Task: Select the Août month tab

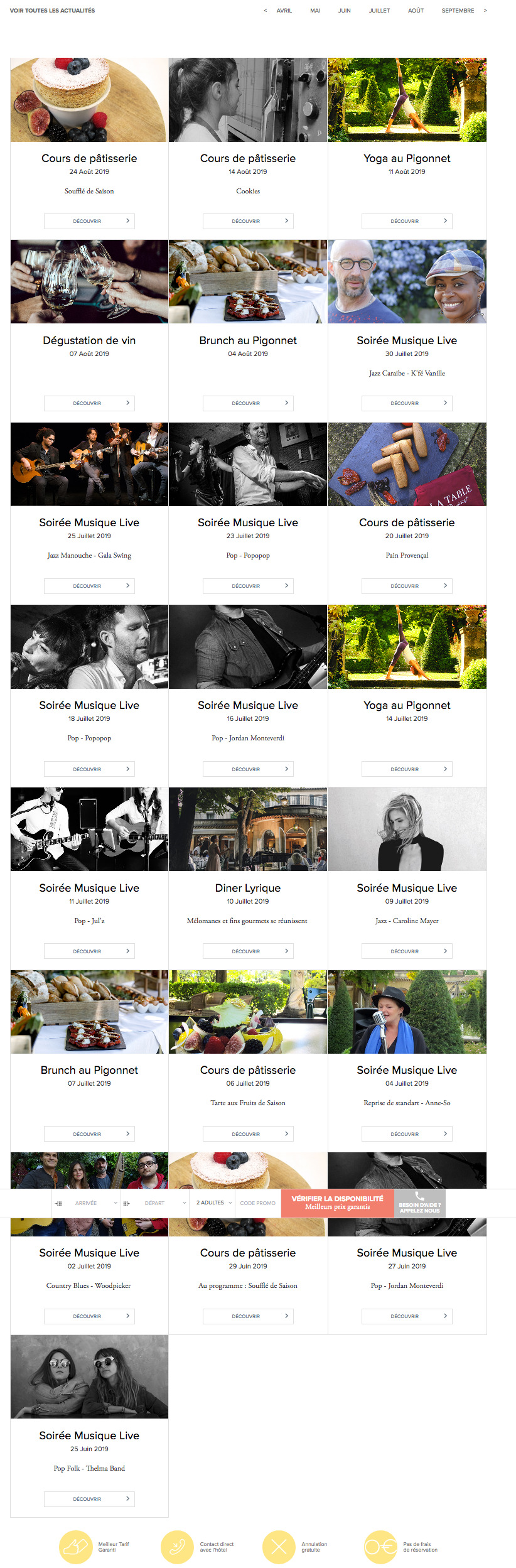Action: (416, 11)
